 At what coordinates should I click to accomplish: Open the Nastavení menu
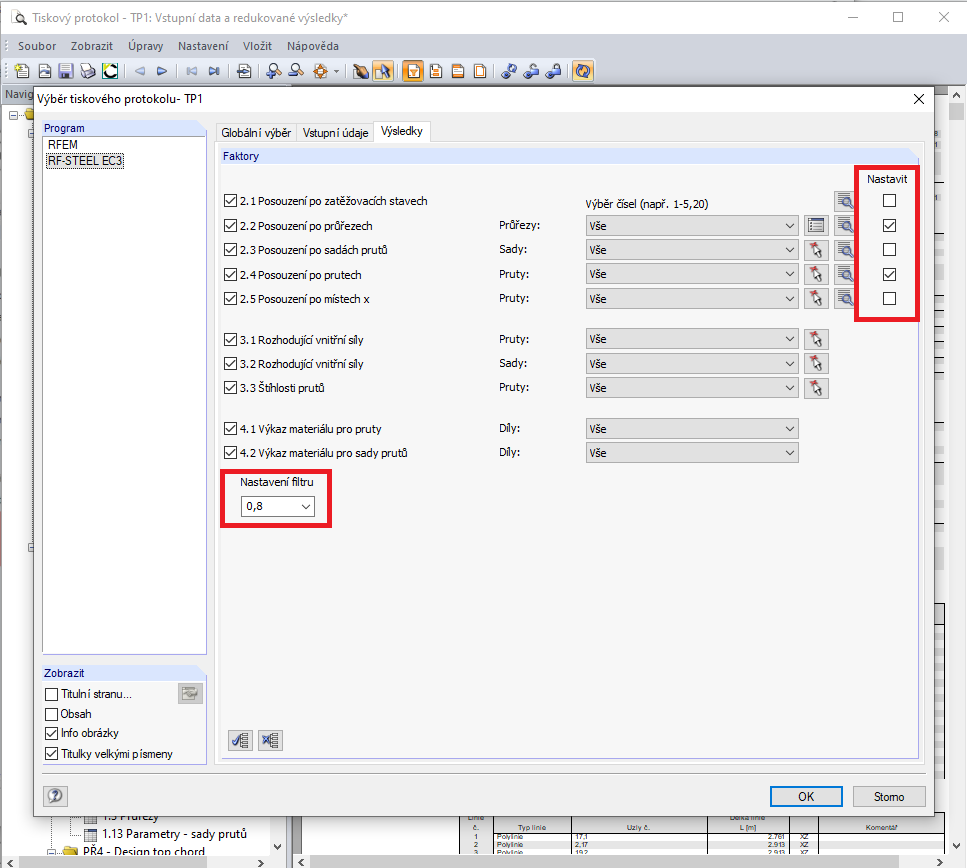click(203, 46)
